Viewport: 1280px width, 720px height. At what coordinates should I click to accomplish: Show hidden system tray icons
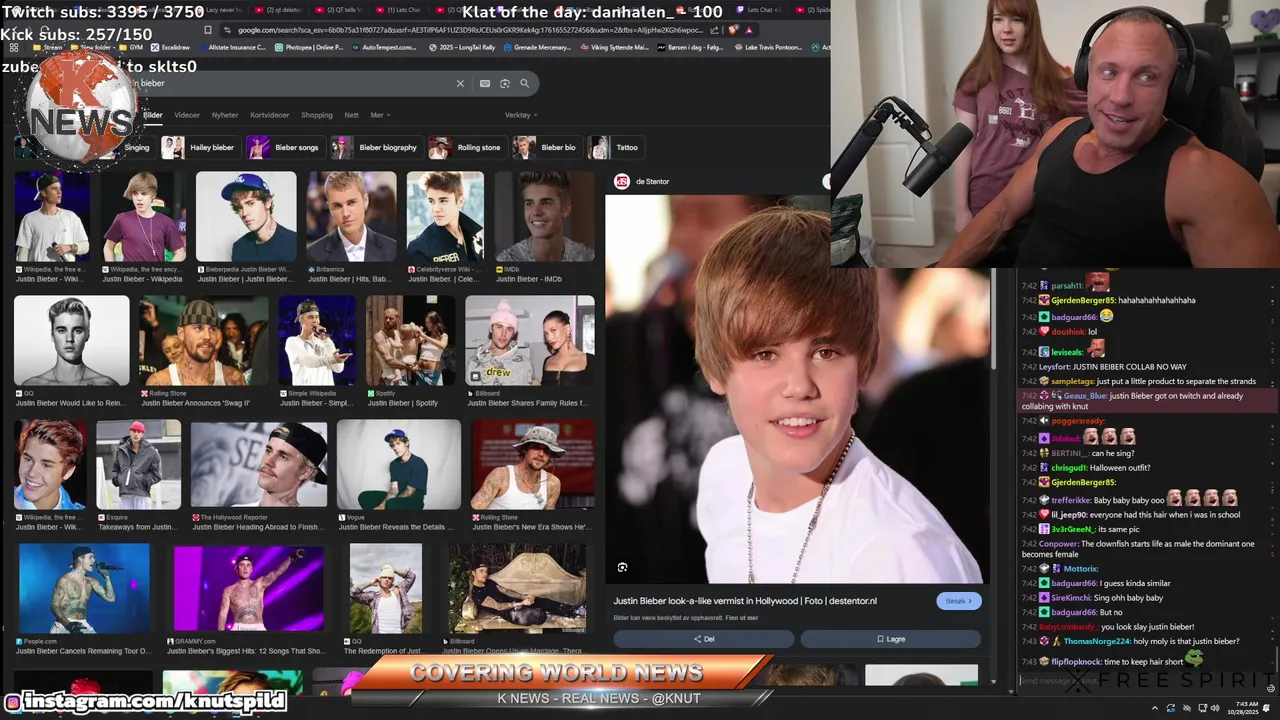click(x=1154, y=708)
